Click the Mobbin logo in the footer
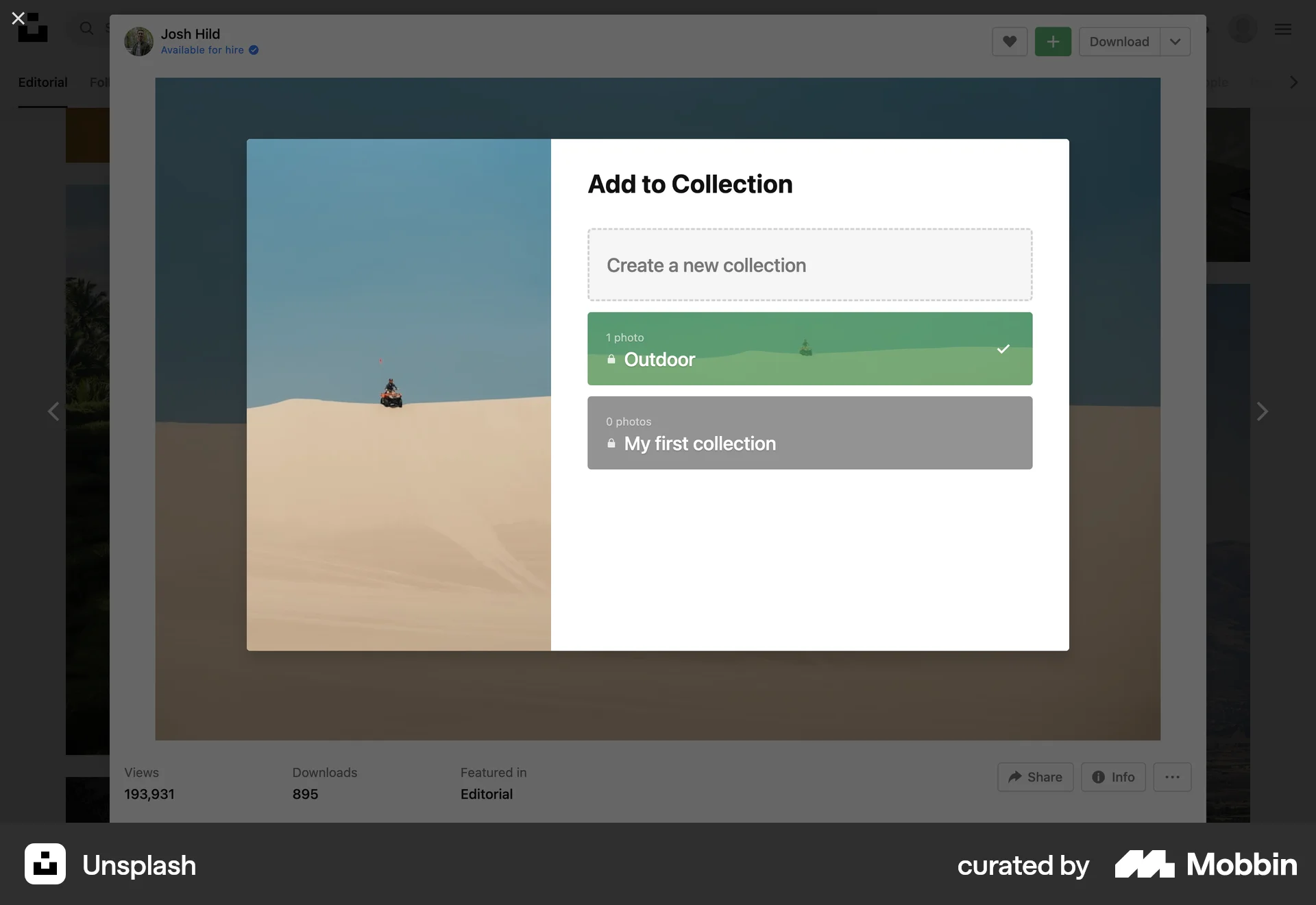The image size is (1316, 905). 1206,865
